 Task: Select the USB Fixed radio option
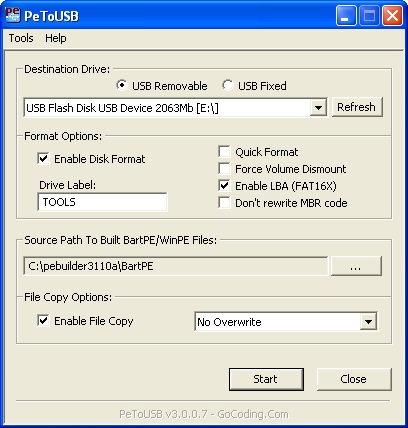[x=228, y=85]
